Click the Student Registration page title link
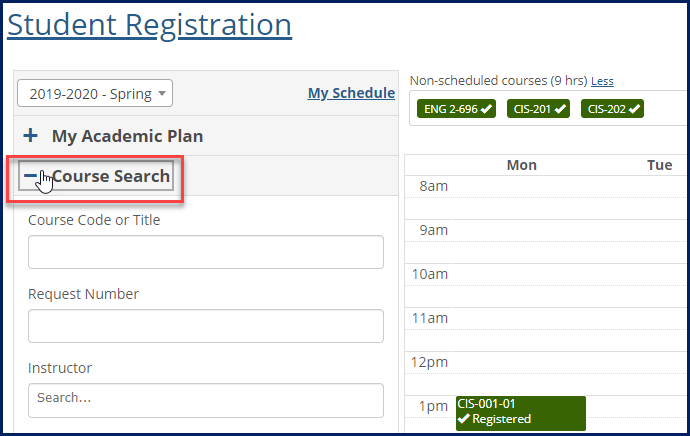This screenshot has width=690, height=436. click(150, 24)
